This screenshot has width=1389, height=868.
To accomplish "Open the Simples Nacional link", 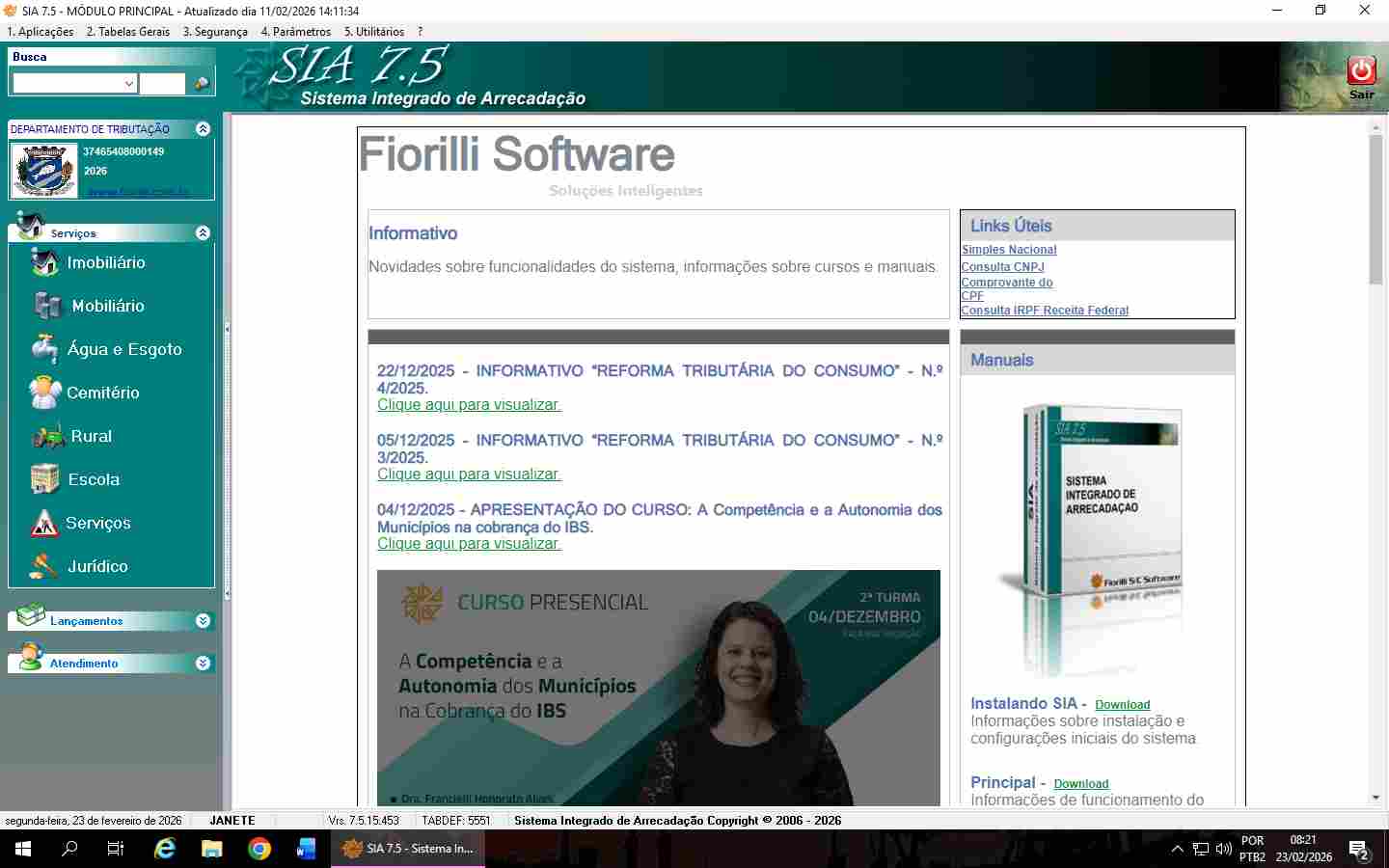I will pyautogui.click(x=1009, y=250).
